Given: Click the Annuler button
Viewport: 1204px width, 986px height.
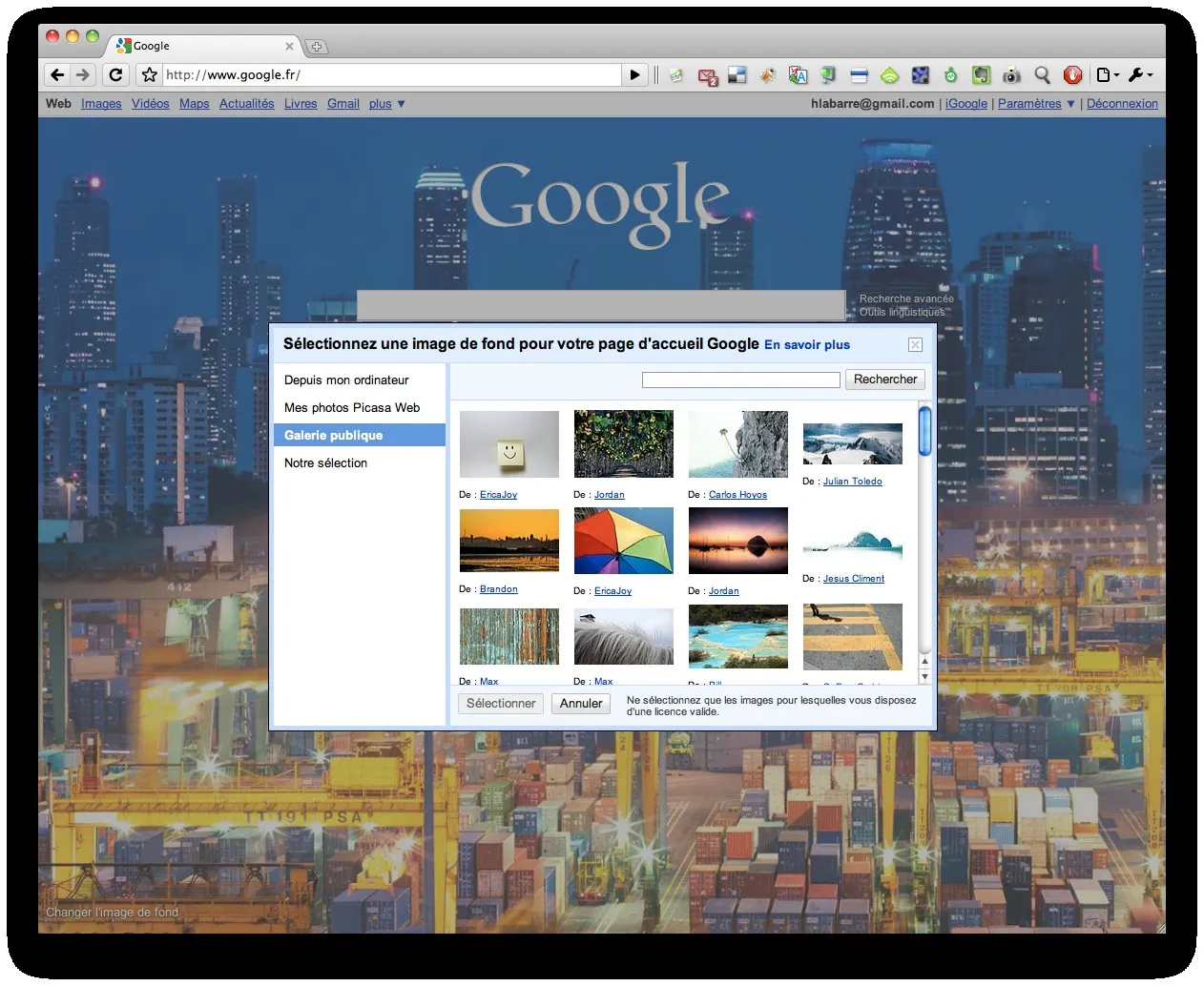Looking at the screenshot, I should tap(581, 704).
